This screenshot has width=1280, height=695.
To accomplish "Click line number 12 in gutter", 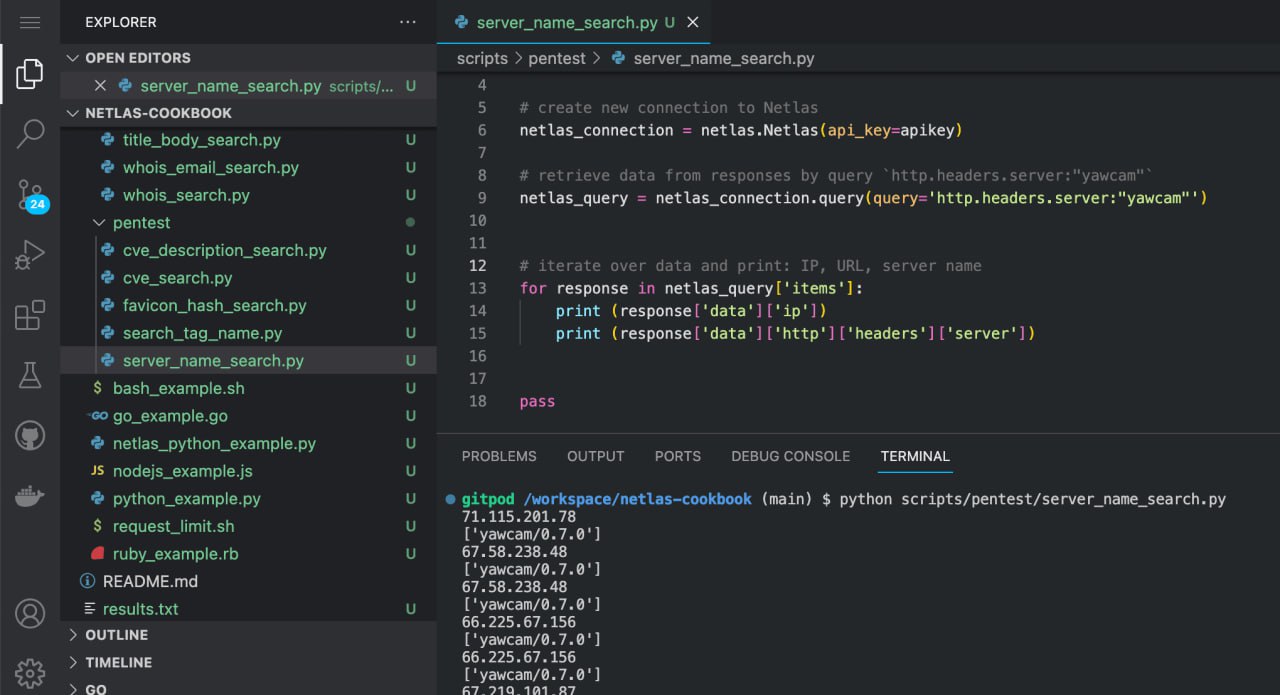I will pos(477,266).
